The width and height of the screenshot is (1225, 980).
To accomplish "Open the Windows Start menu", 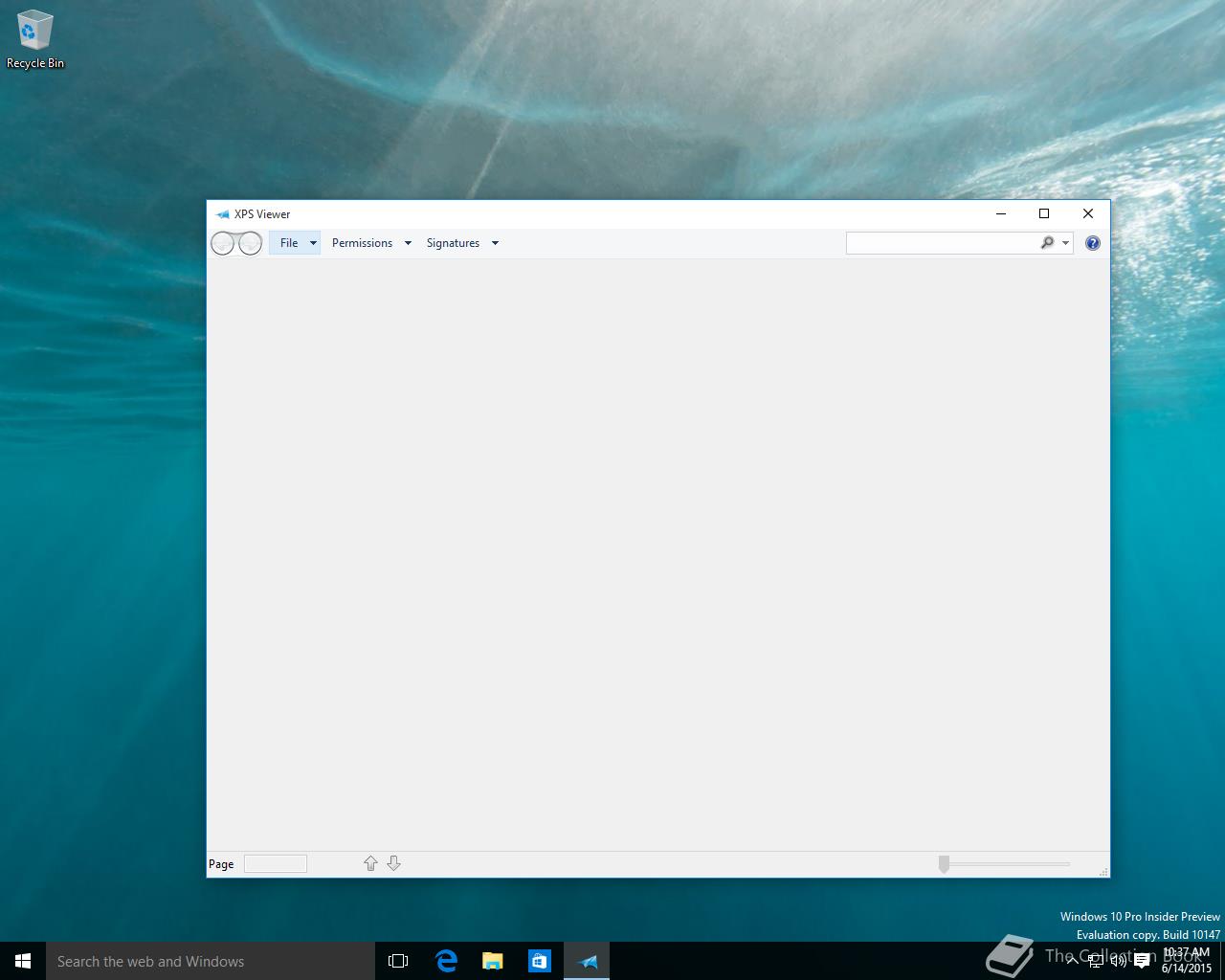I will point(23,961).
